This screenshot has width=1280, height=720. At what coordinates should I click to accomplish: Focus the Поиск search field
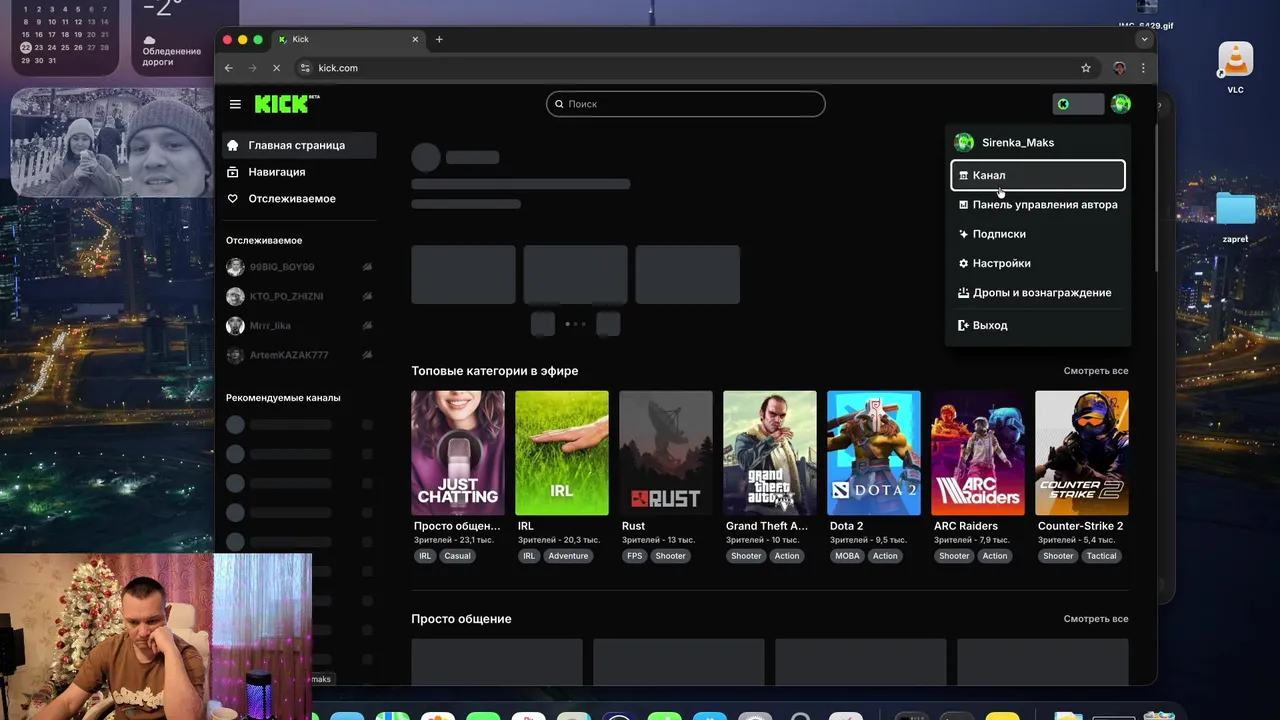[x=686, y=104]
